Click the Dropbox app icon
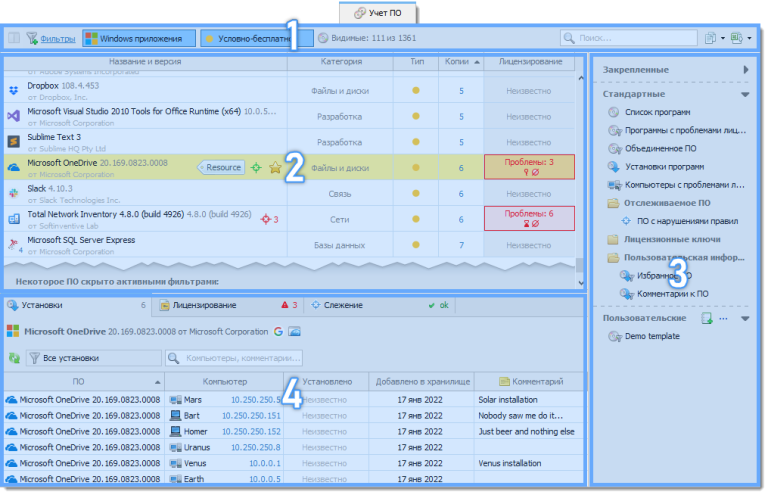The image size is (768, 495). 14,91
